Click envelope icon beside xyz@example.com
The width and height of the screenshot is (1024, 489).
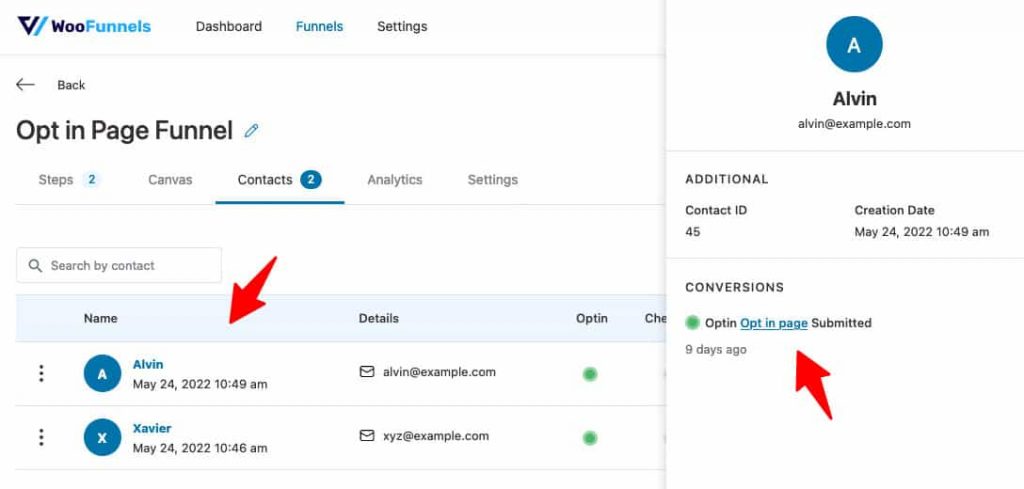(367, 435)
